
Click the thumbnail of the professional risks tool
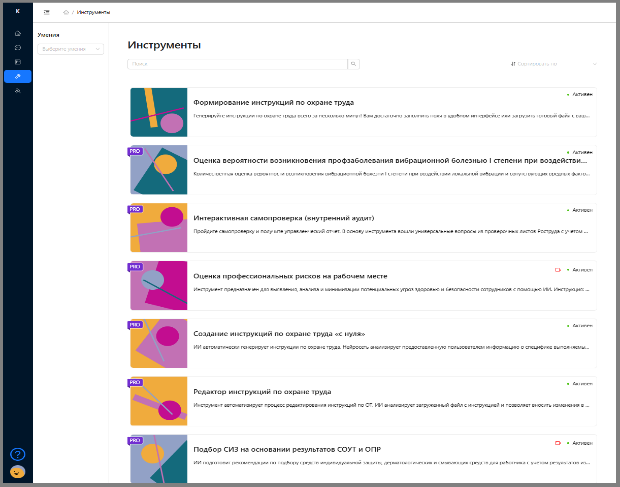[158, 285]
